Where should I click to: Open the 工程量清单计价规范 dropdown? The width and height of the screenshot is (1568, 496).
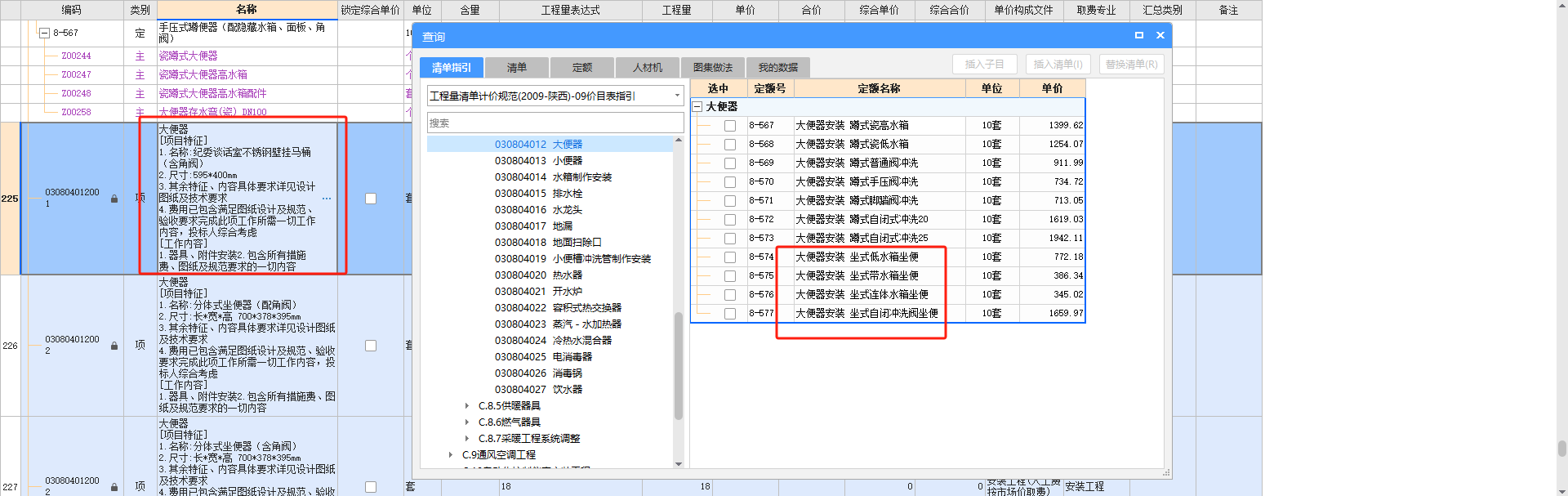[x=677, y=96]
